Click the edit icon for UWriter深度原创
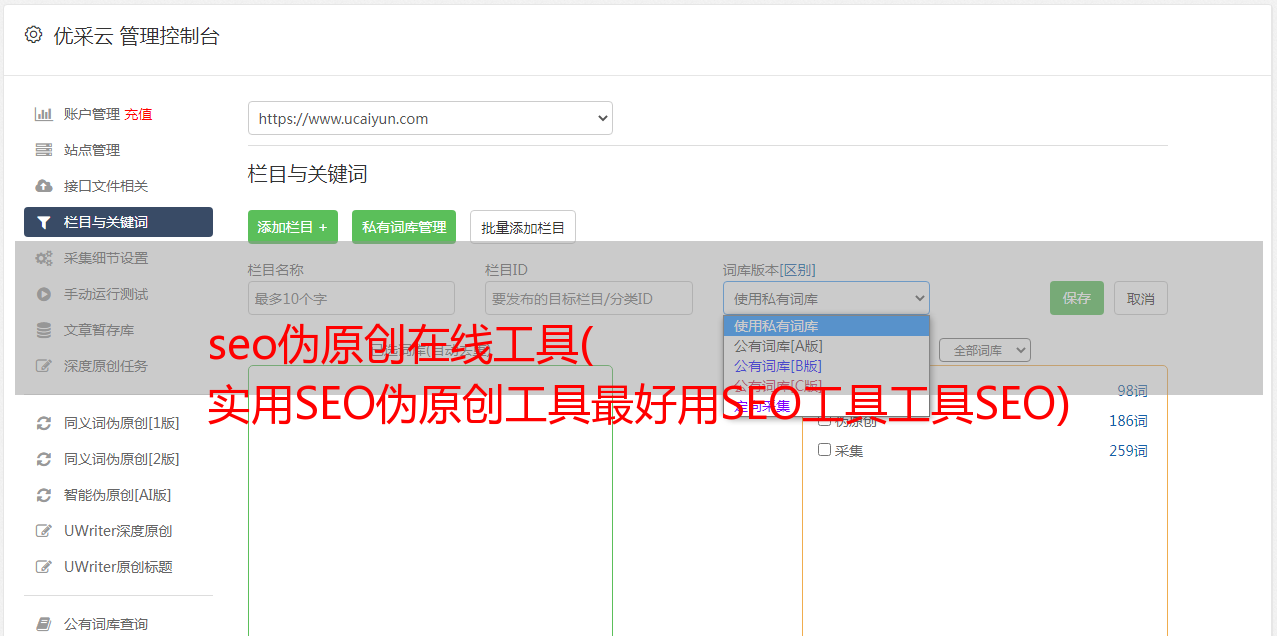 coord(44,531)
